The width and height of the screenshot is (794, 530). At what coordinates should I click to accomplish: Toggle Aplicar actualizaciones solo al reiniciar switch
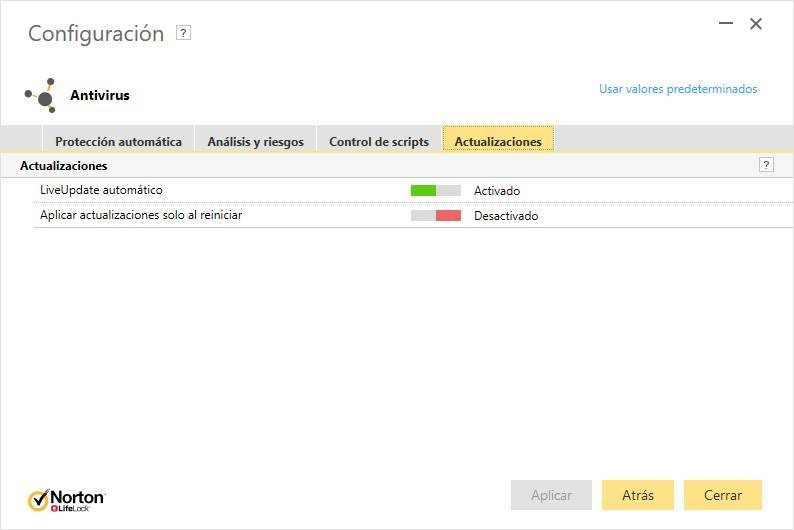coord(435,215)
